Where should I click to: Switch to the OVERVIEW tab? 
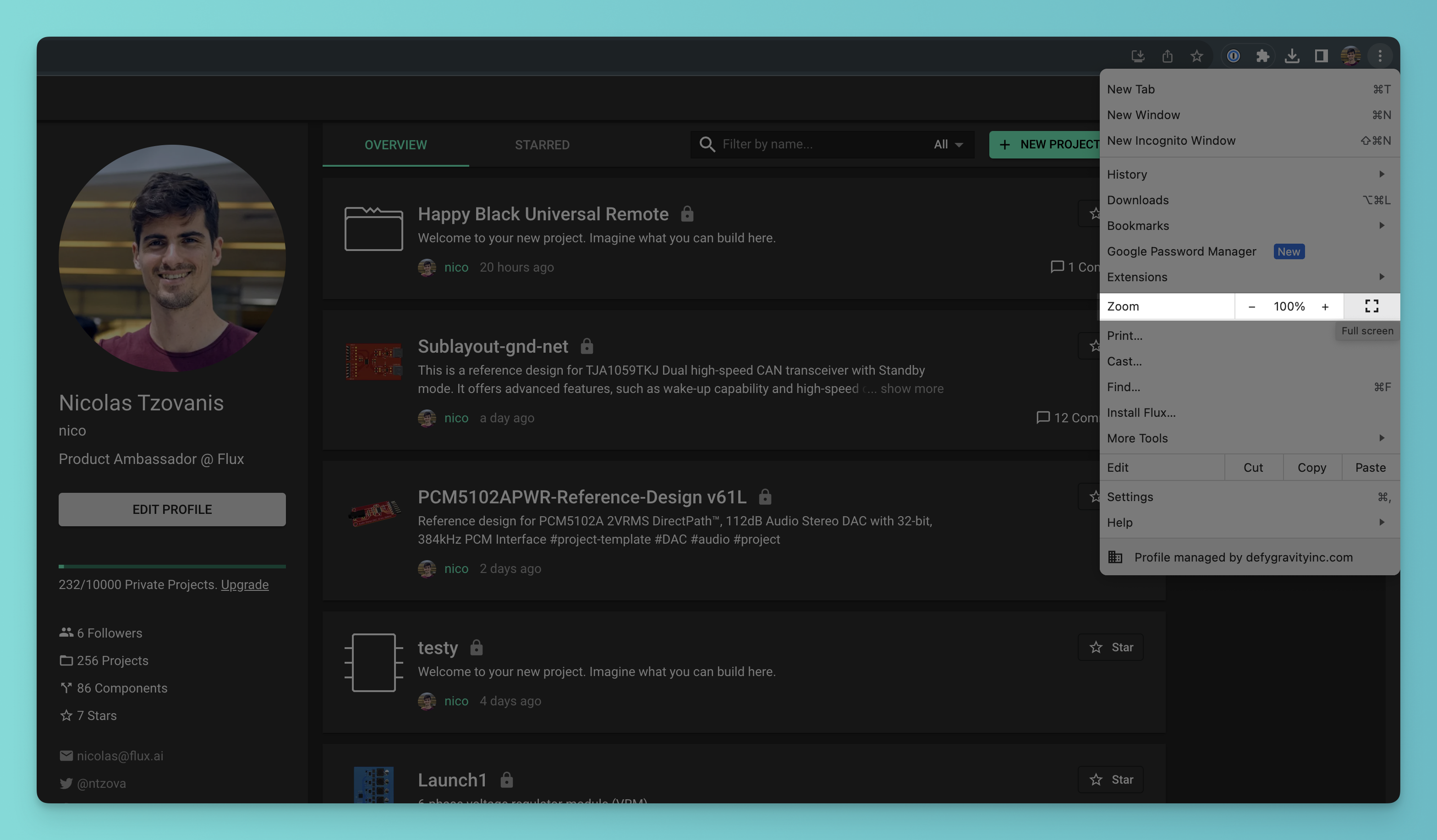pyautogui.click(x=396, y=145)
